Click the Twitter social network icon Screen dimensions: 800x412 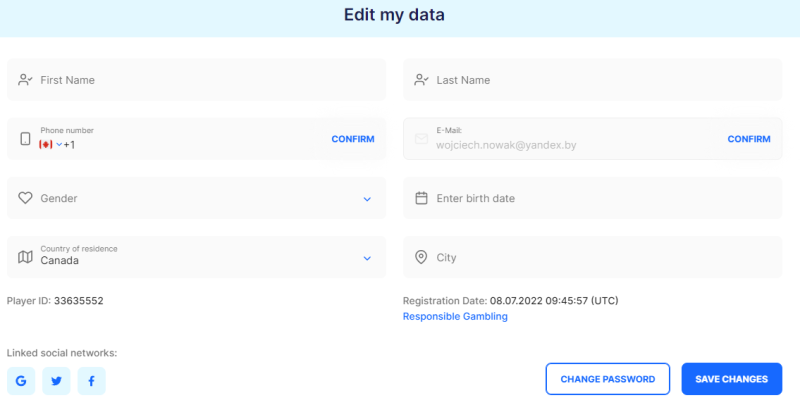[56, 380]
